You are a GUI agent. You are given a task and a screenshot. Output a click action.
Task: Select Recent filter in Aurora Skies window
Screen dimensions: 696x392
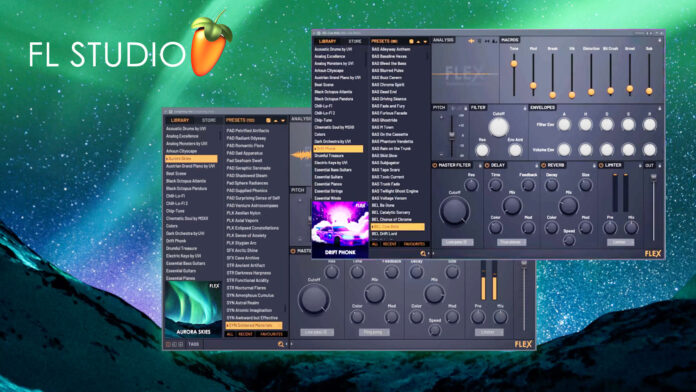pyautogui.click(x=245, y=334)
